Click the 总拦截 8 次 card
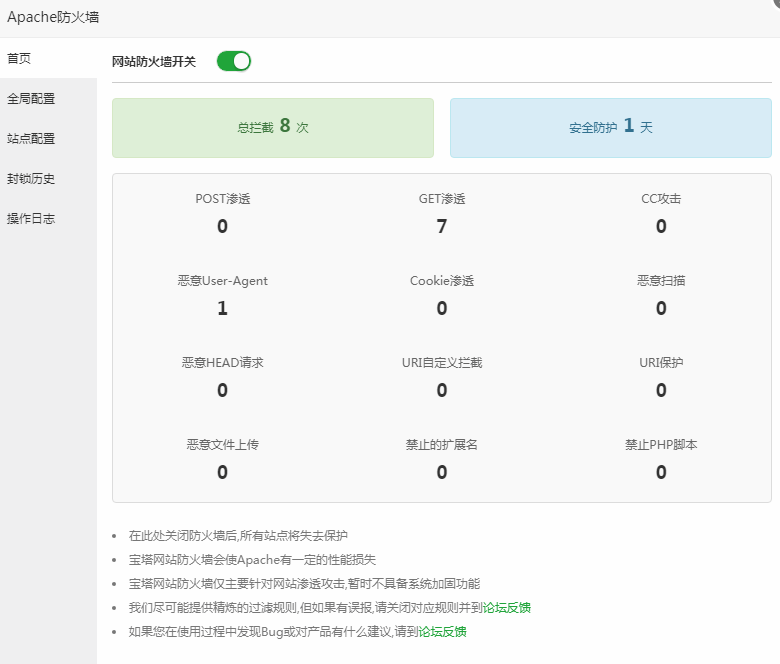This screenshot has width=780, height=664. [x=273, y=128]
